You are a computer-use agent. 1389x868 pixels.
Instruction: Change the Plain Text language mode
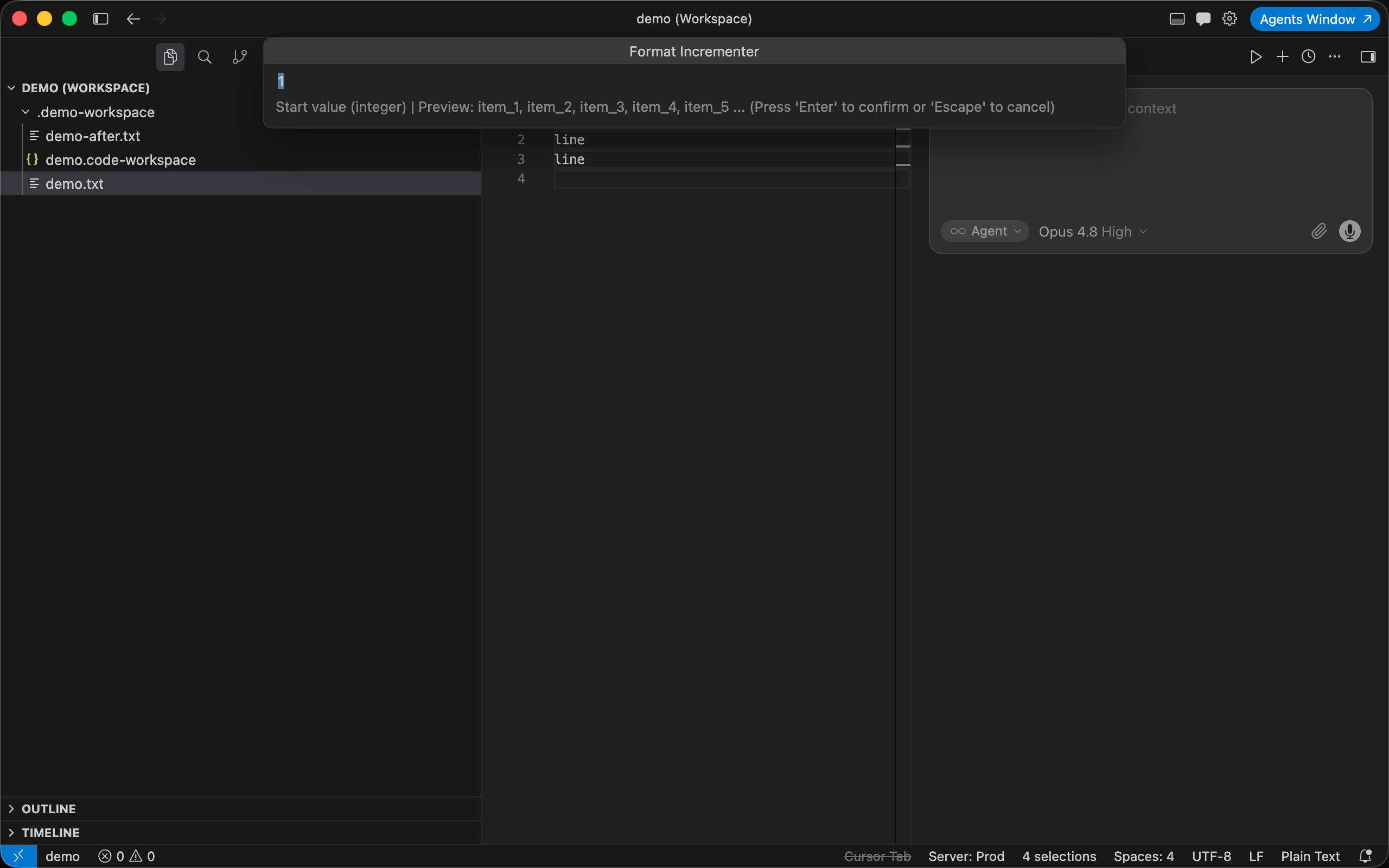coord(1310,856)
